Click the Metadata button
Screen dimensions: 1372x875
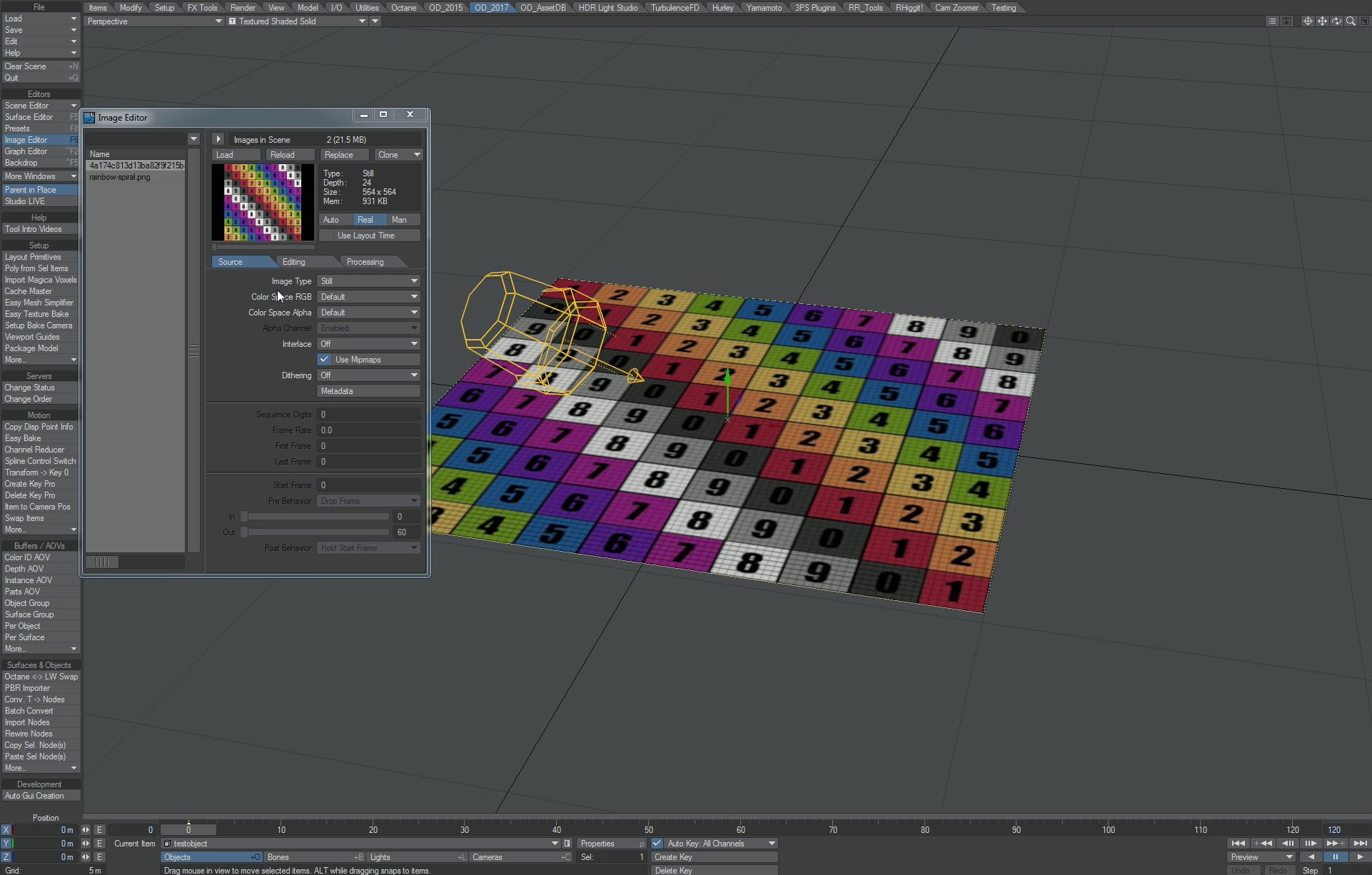[x=368, y=391]
